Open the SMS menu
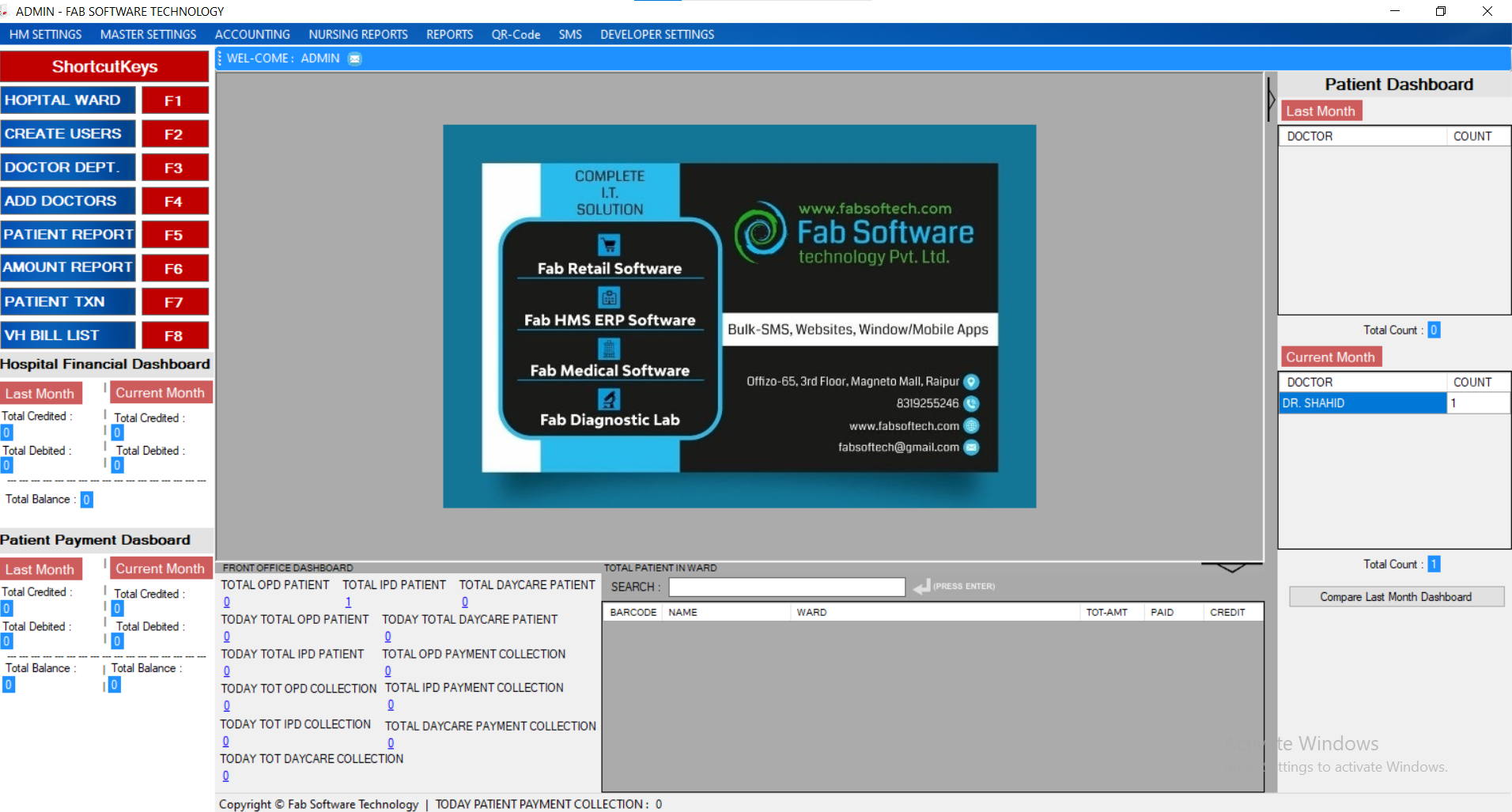 tap(570, 35)
